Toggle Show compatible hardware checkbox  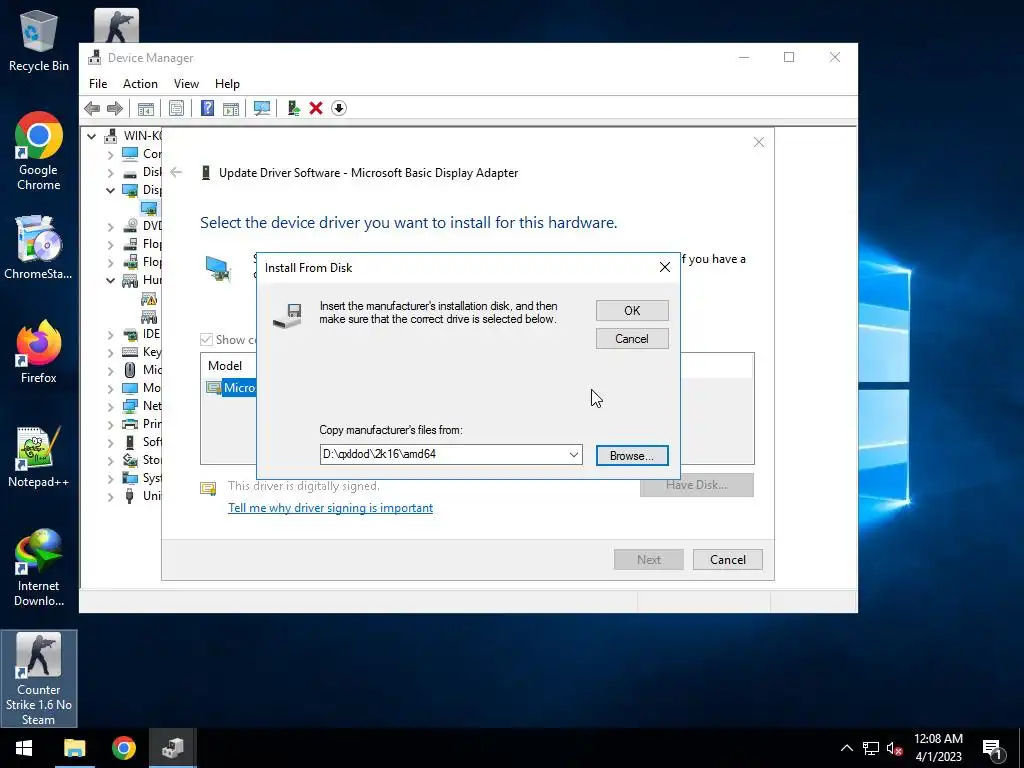click(x=206, y=340)
